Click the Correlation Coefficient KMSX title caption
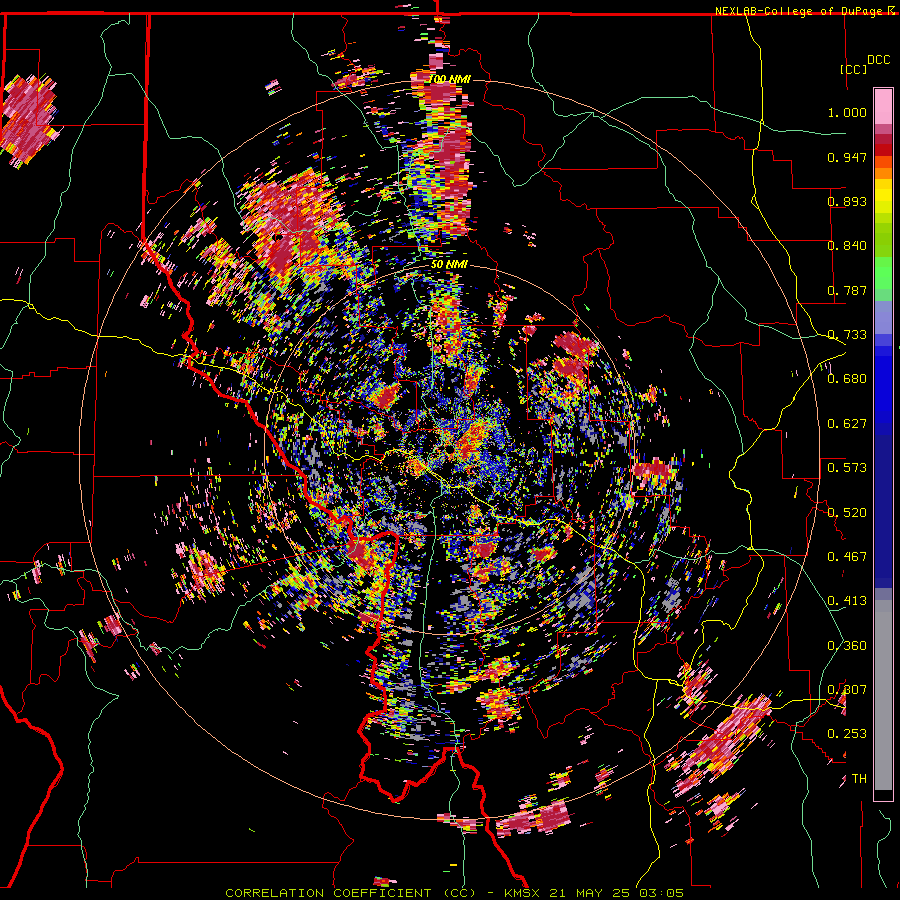900x900 pixels. tap(454, 893)
